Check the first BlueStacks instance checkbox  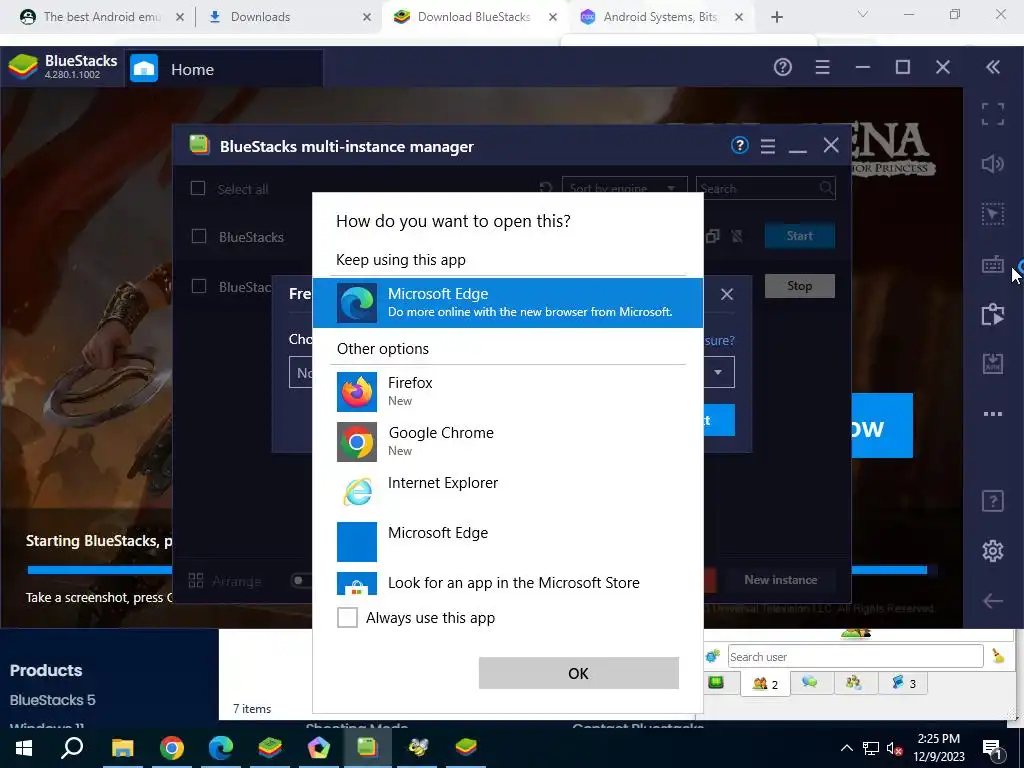tap(199, 236)
